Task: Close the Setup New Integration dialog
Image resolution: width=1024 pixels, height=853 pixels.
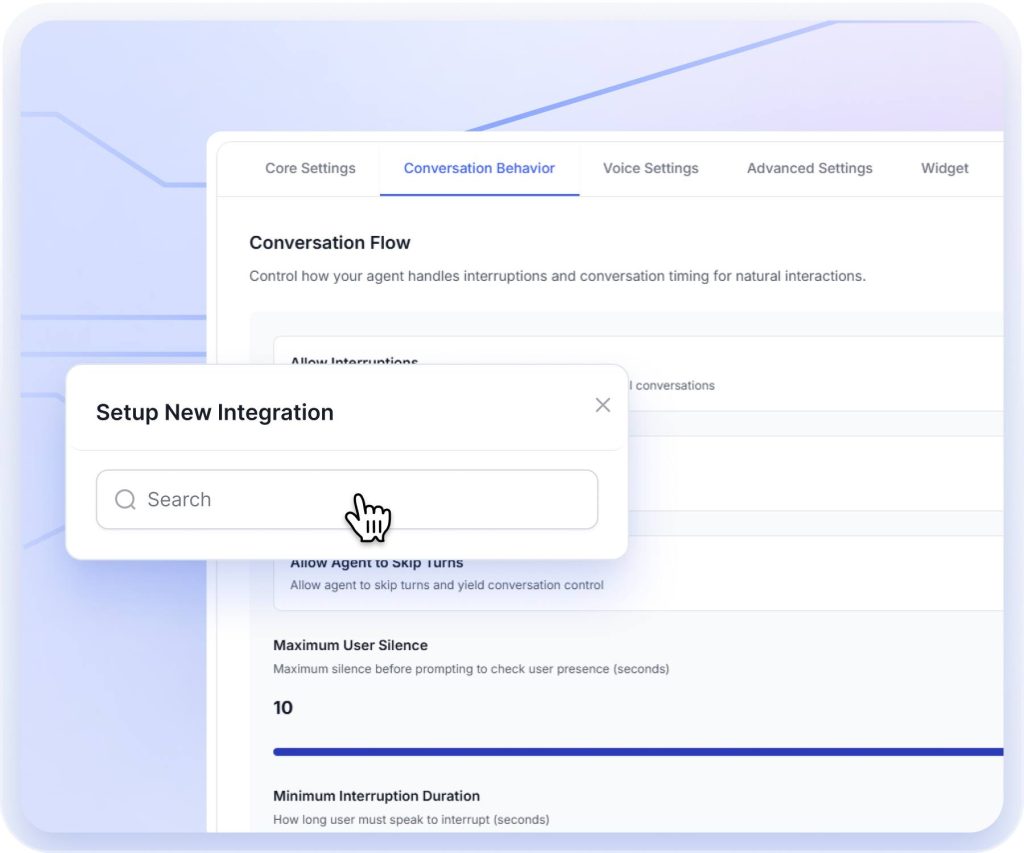Action: 602,405
